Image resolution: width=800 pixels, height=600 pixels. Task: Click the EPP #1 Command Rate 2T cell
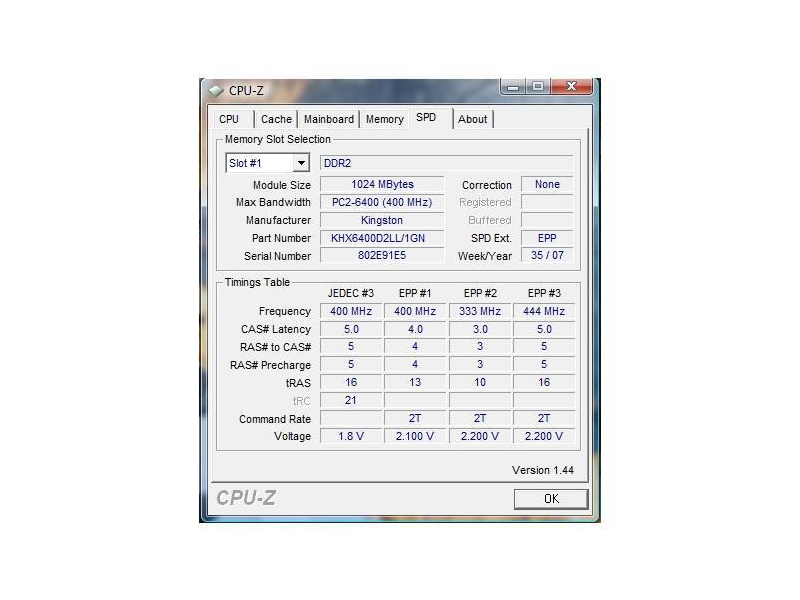(x=415, y=418)
